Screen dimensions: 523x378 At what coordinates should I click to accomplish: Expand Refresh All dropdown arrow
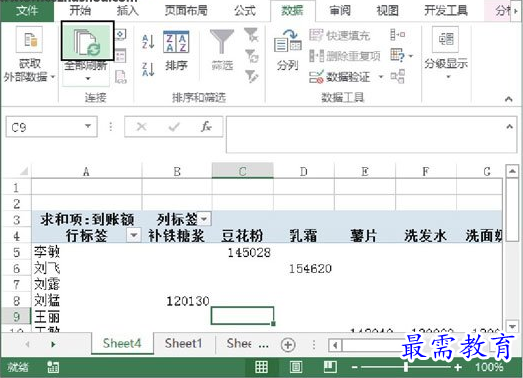pos(88,79)
